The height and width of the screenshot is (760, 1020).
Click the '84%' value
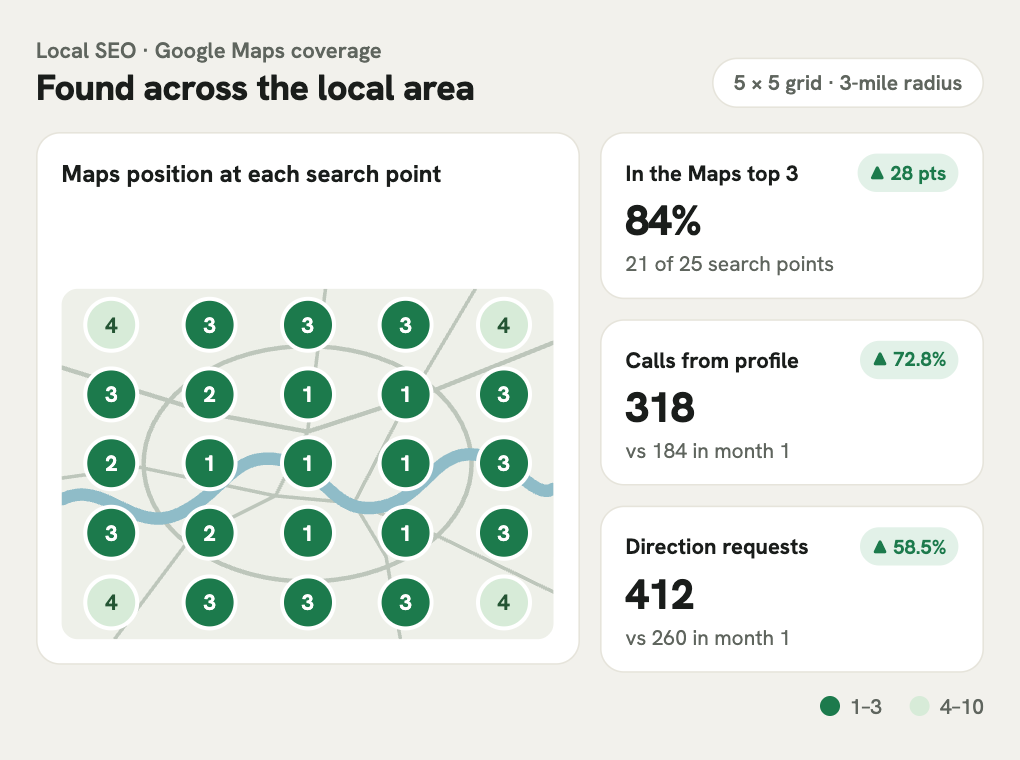tap(663, 221)
